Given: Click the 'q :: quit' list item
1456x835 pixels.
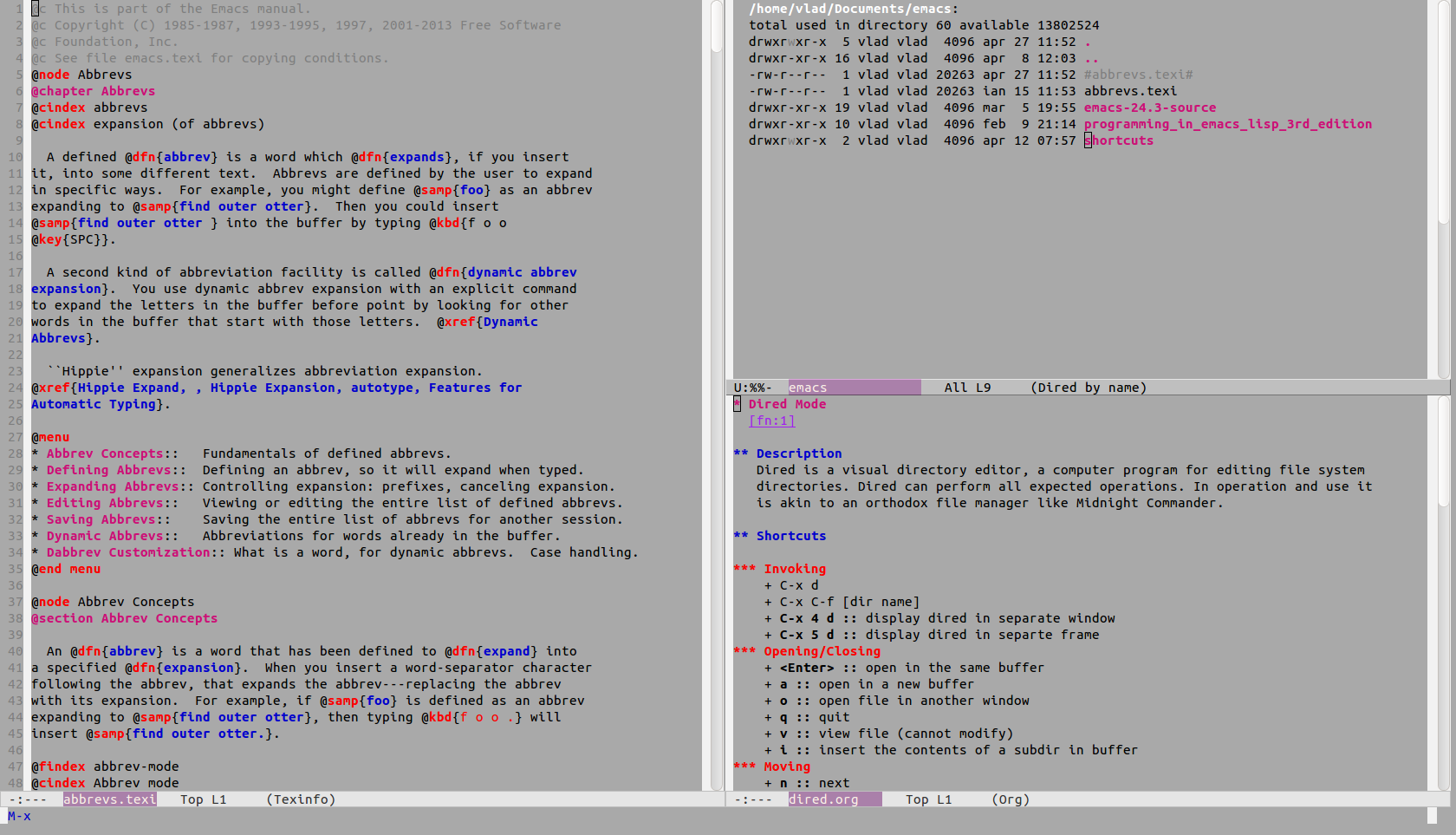Looking at the screenshot, I should pyautogui.click(x=807, y=717).
